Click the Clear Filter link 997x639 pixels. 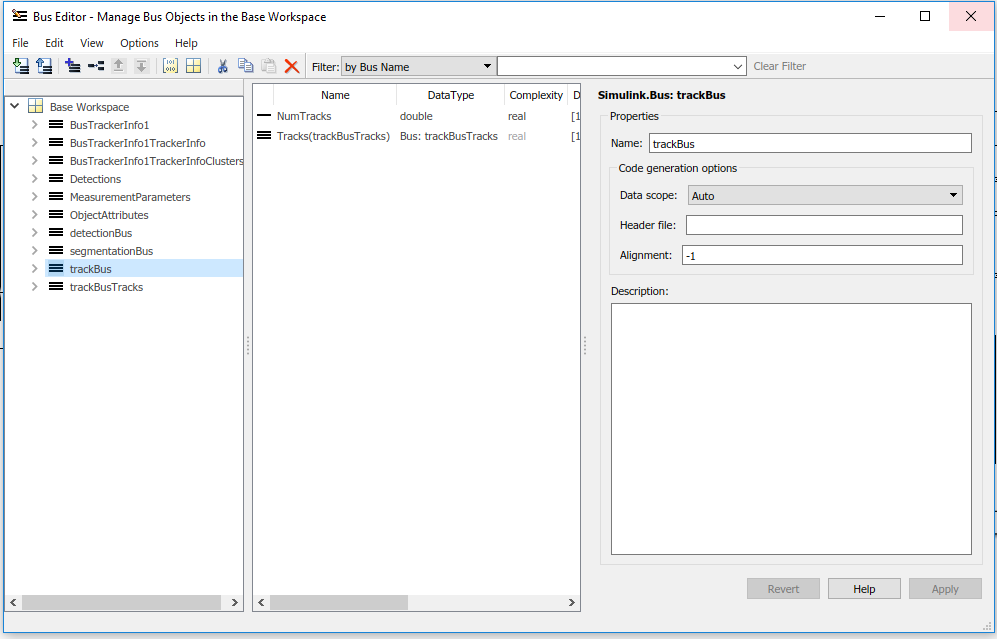click(x=779, y=66)
